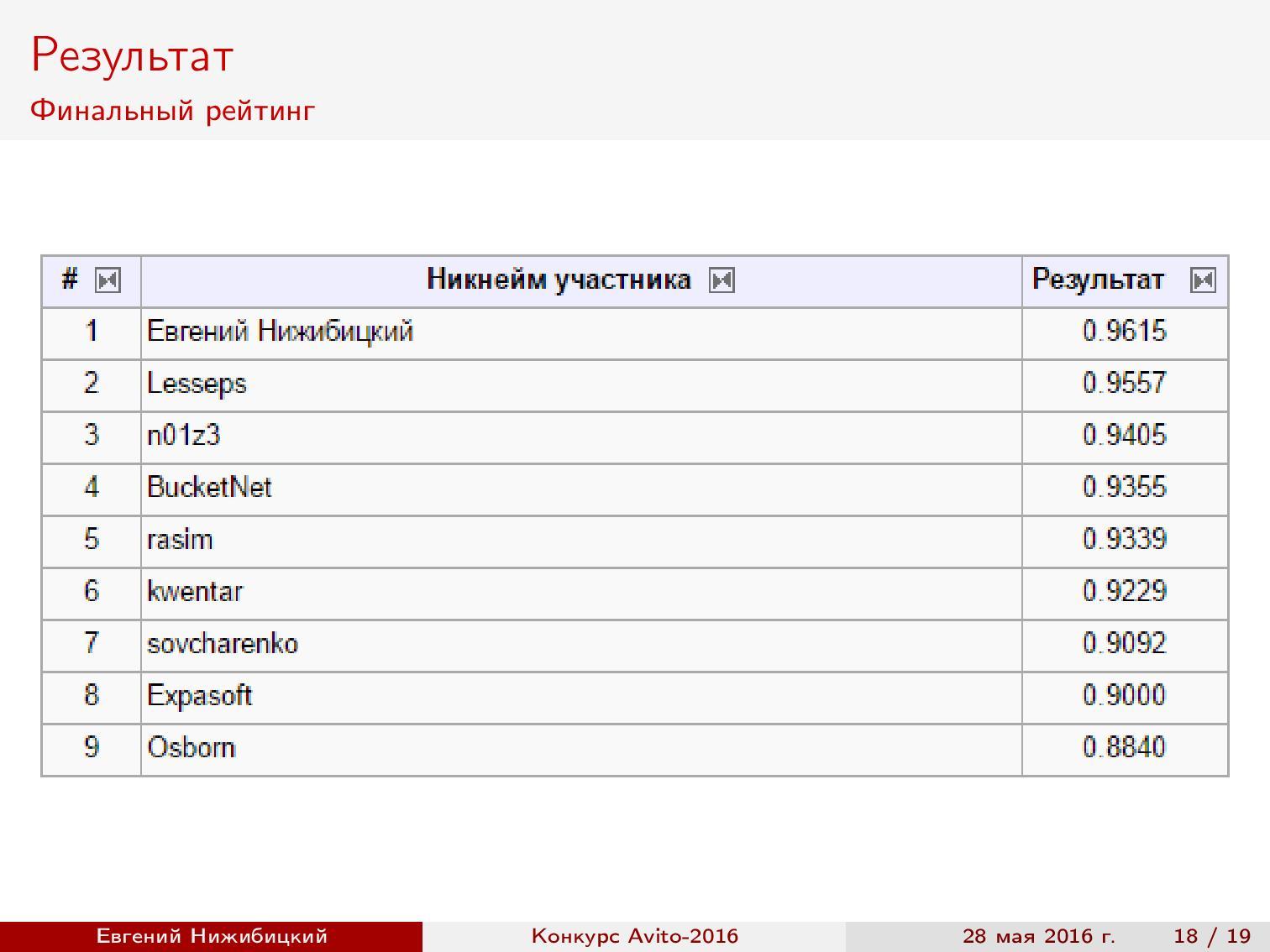Sort by Результат column sort icon

(x=1203, y=280)
